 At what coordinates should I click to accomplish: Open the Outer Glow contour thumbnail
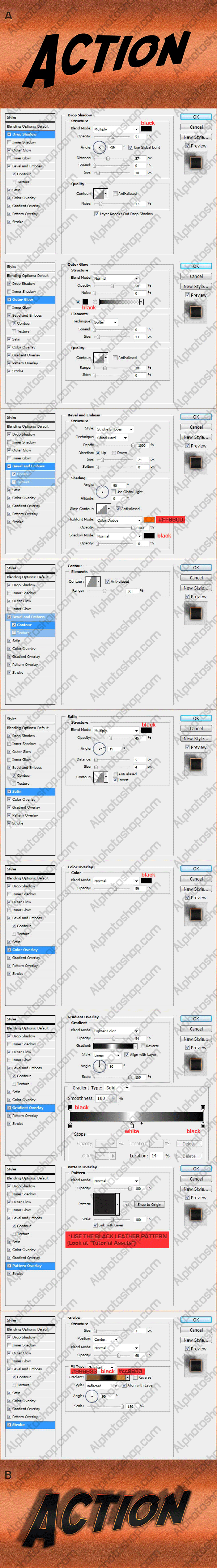pos(99,358)
